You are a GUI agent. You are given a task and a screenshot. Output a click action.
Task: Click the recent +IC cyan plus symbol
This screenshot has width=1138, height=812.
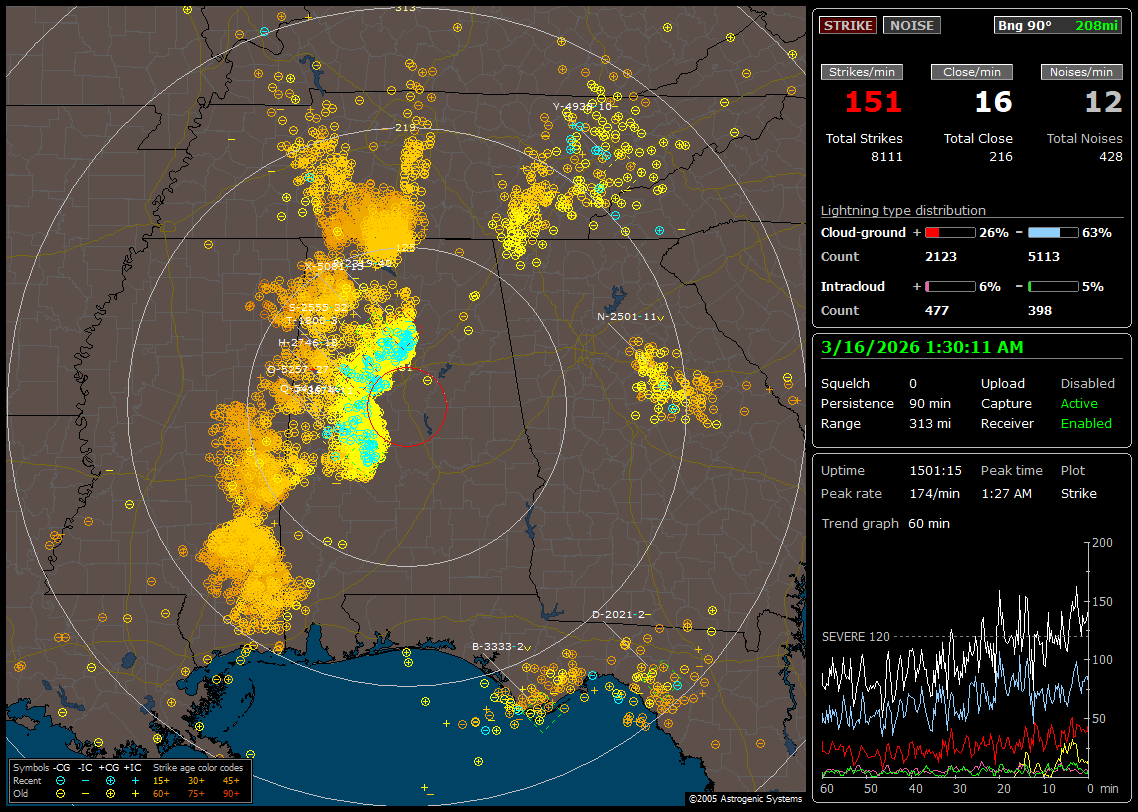coord(134,780)
